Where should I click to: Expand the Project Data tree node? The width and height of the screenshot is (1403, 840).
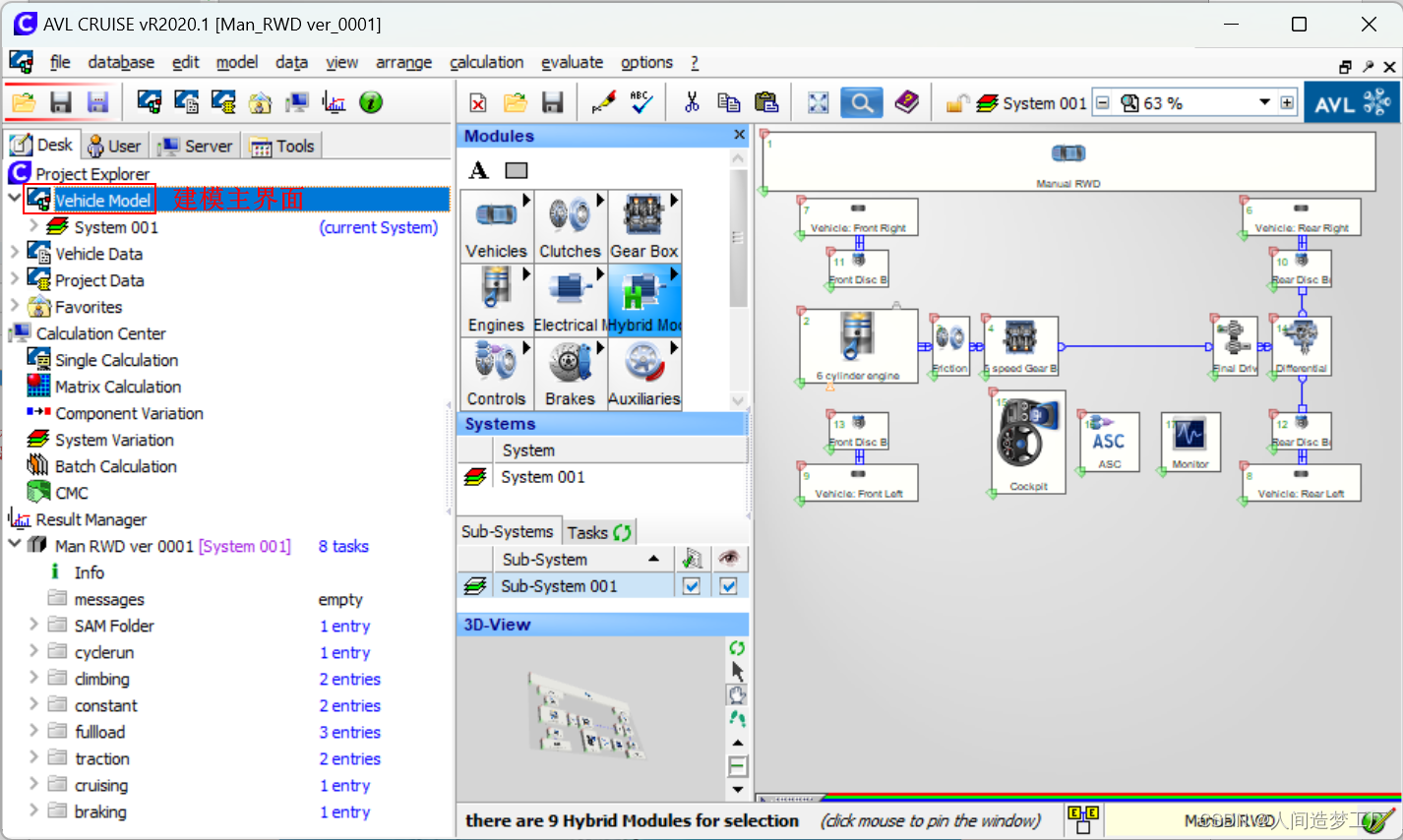[x=15, y=279]
